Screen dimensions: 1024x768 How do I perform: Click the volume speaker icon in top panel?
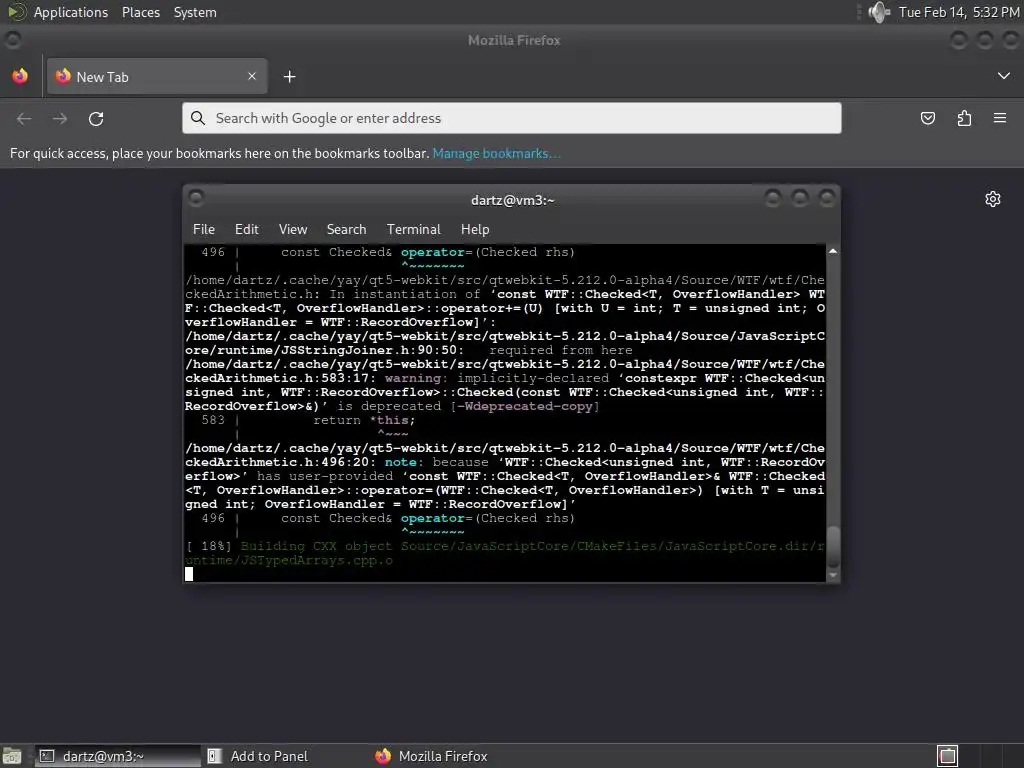879,12
